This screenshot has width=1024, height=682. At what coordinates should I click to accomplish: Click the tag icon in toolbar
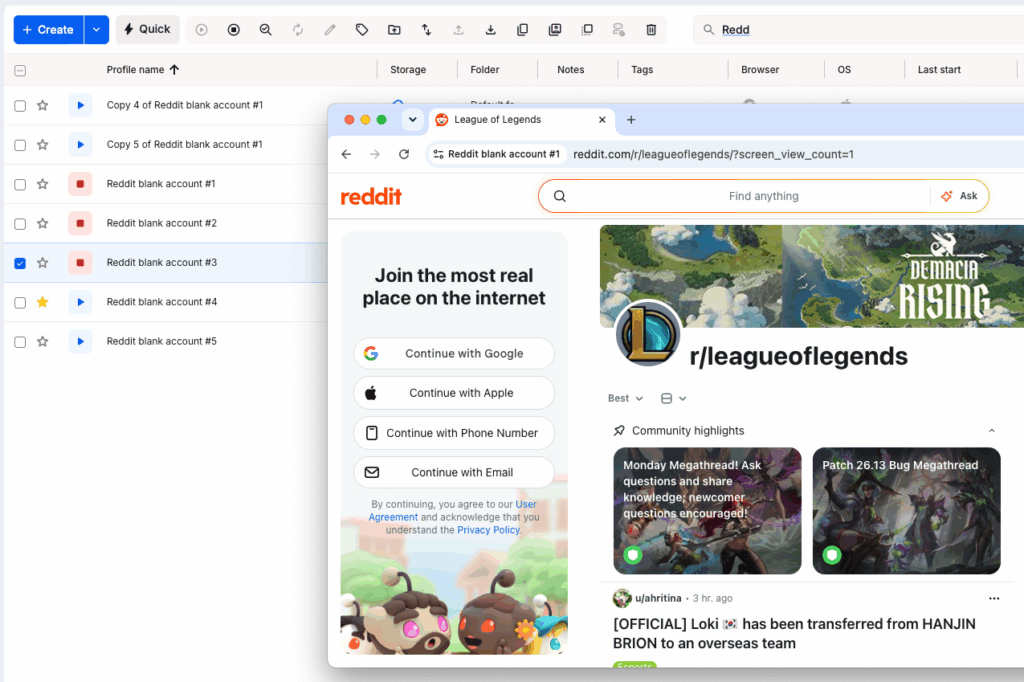click(x=362, y=29)
